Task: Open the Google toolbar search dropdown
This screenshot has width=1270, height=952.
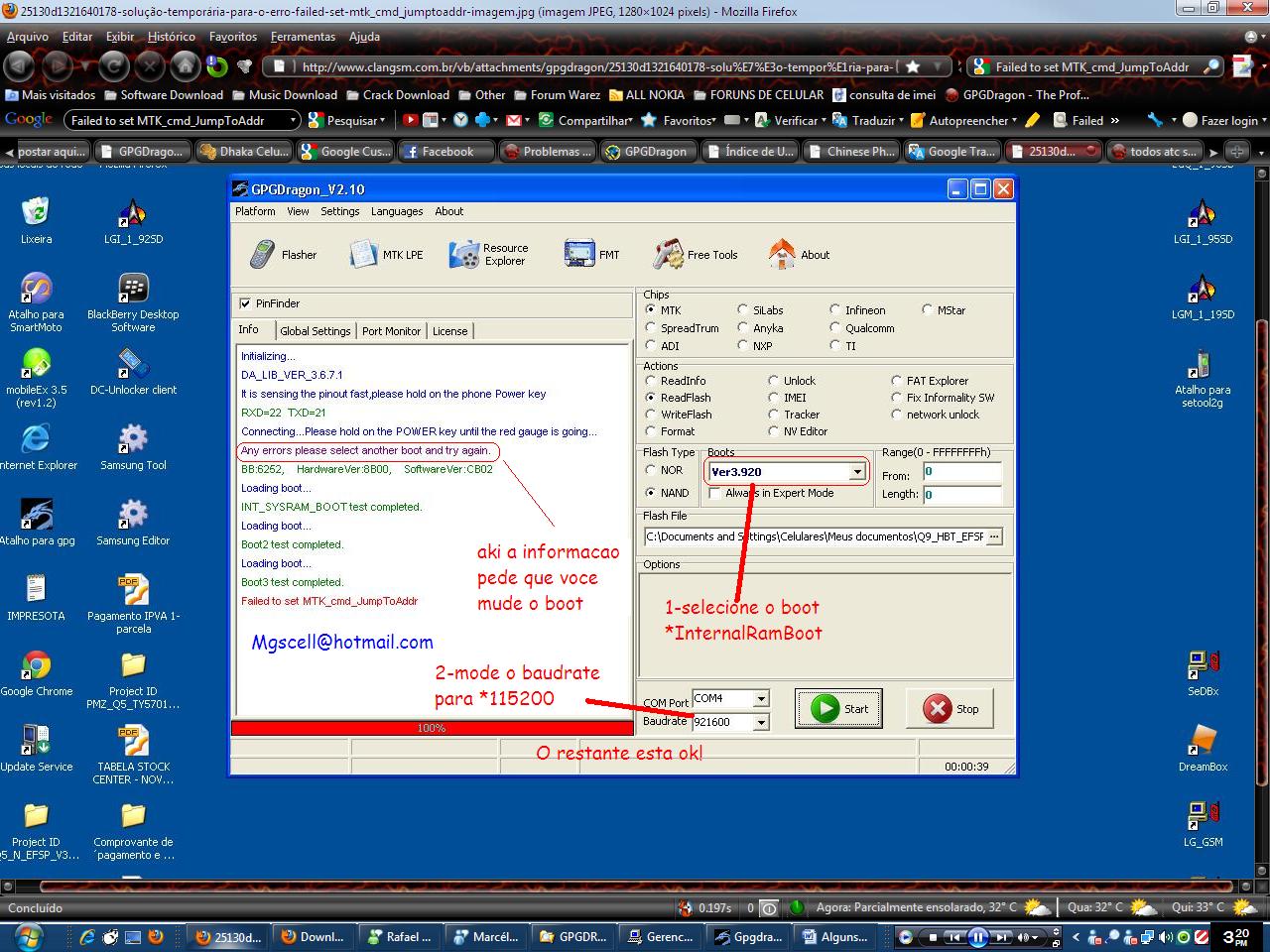Action: (292, 121)
